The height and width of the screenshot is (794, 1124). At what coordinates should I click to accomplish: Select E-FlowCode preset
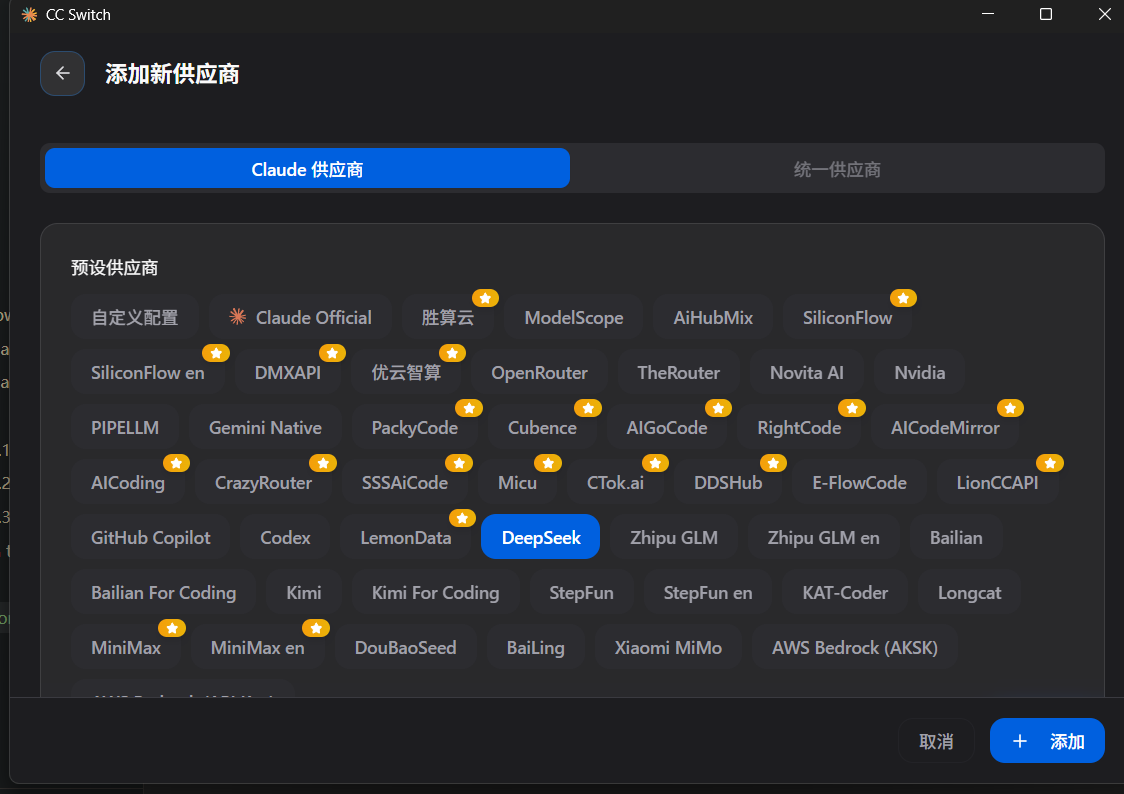(x=859, y=483)
